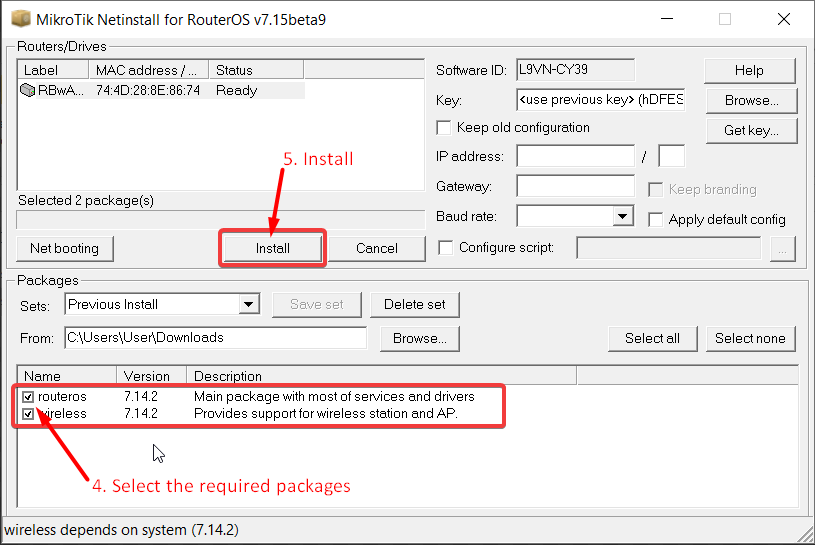Enable the Apply default config checkbox
Screen dimensions: 815x545
pos(656,219)
